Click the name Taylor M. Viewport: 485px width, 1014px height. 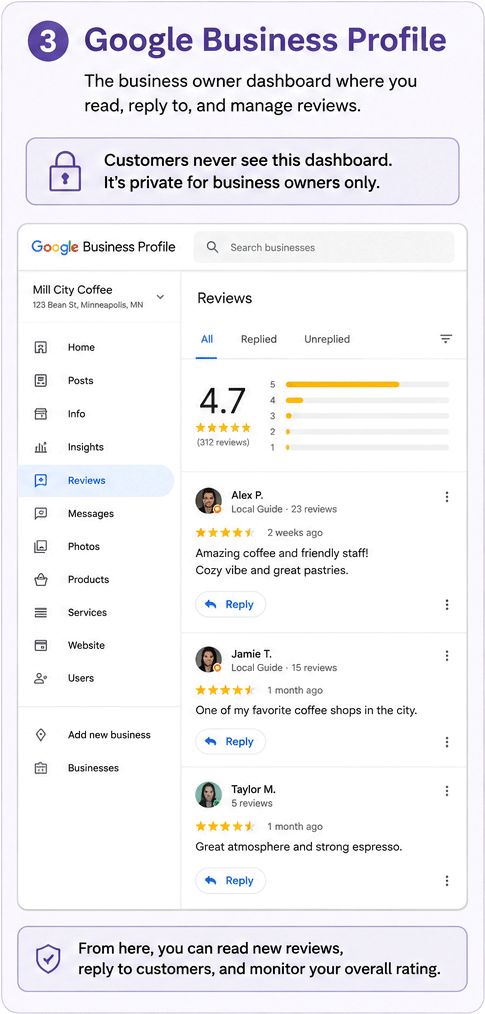click(253, 790)
